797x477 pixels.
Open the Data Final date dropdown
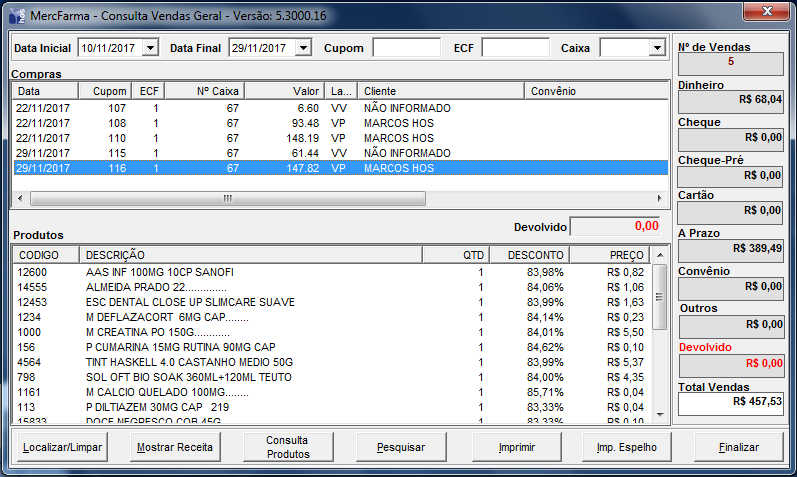click(x=303, y=48)
